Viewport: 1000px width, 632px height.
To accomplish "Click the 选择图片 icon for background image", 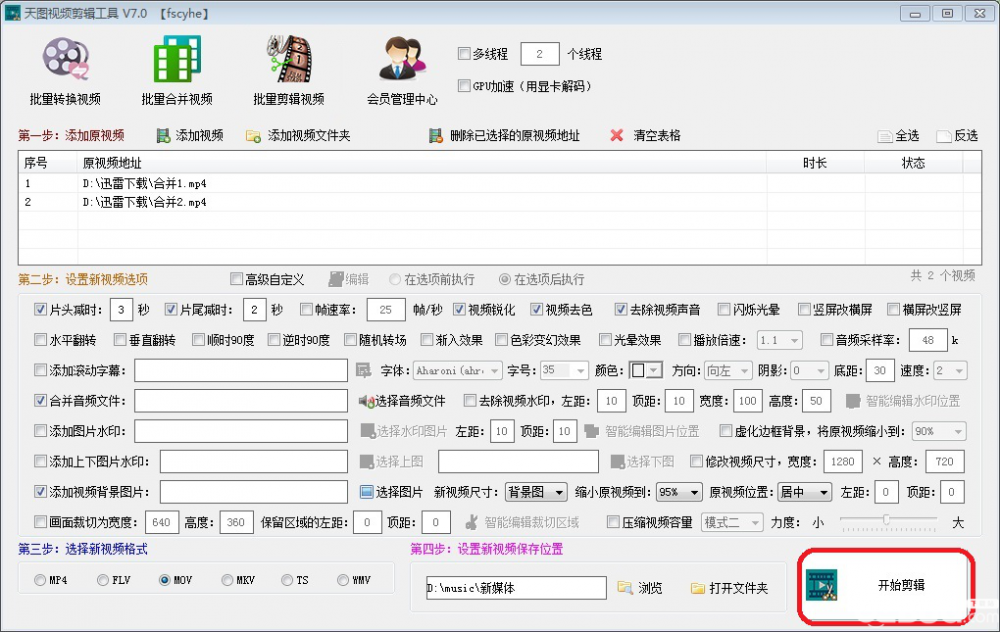I will tap(366, 492).
